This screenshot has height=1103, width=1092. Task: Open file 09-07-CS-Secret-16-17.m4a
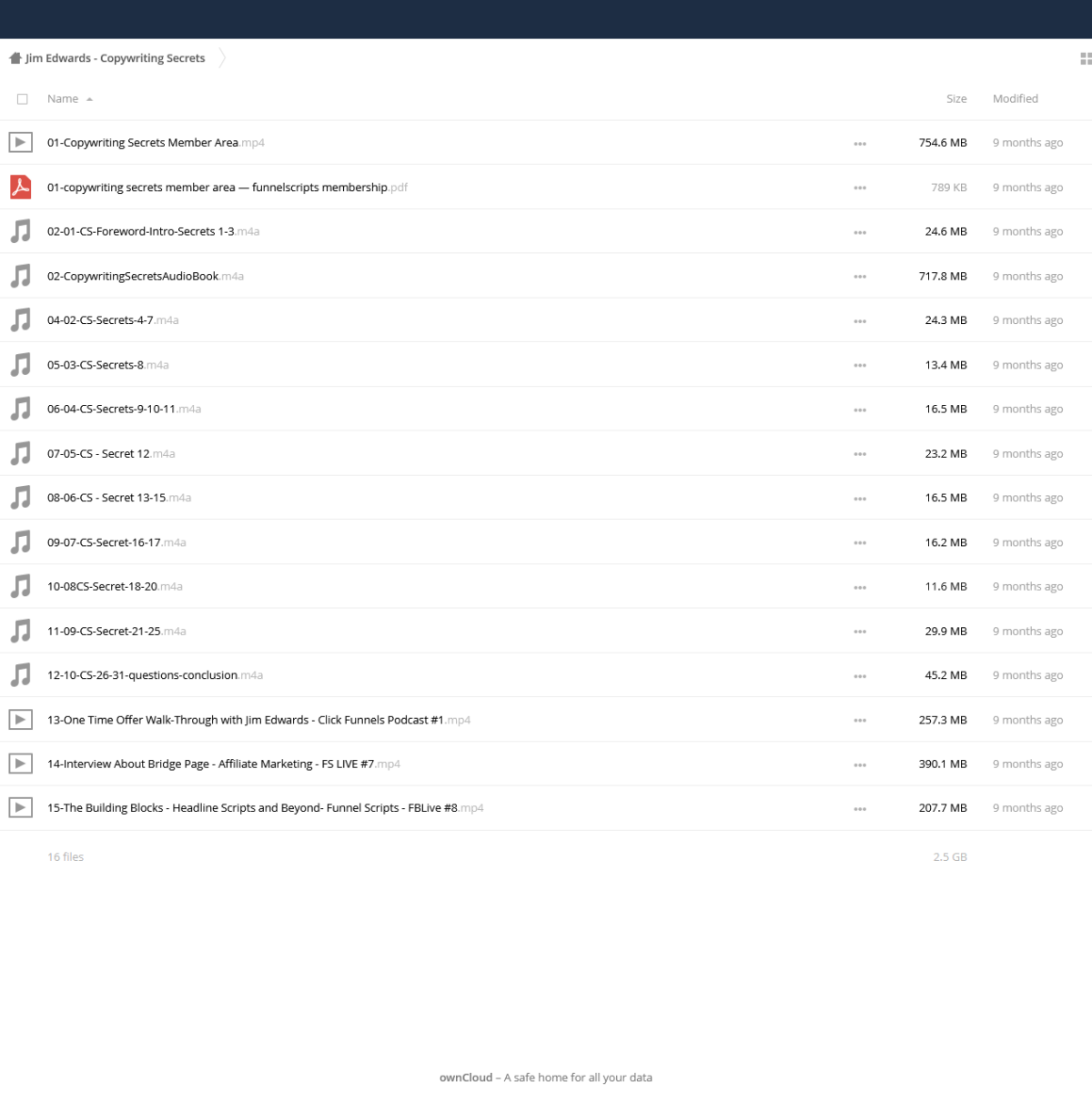(116, 542)
